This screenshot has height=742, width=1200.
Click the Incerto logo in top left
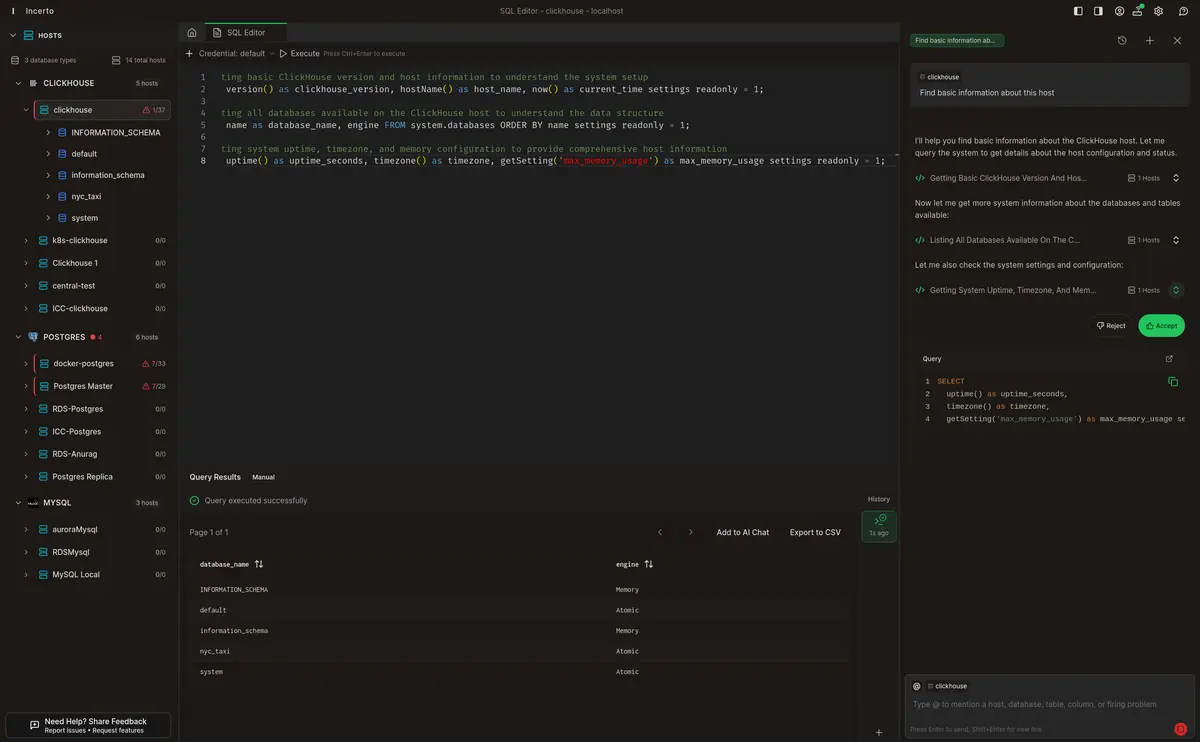[x=11, y=11]
